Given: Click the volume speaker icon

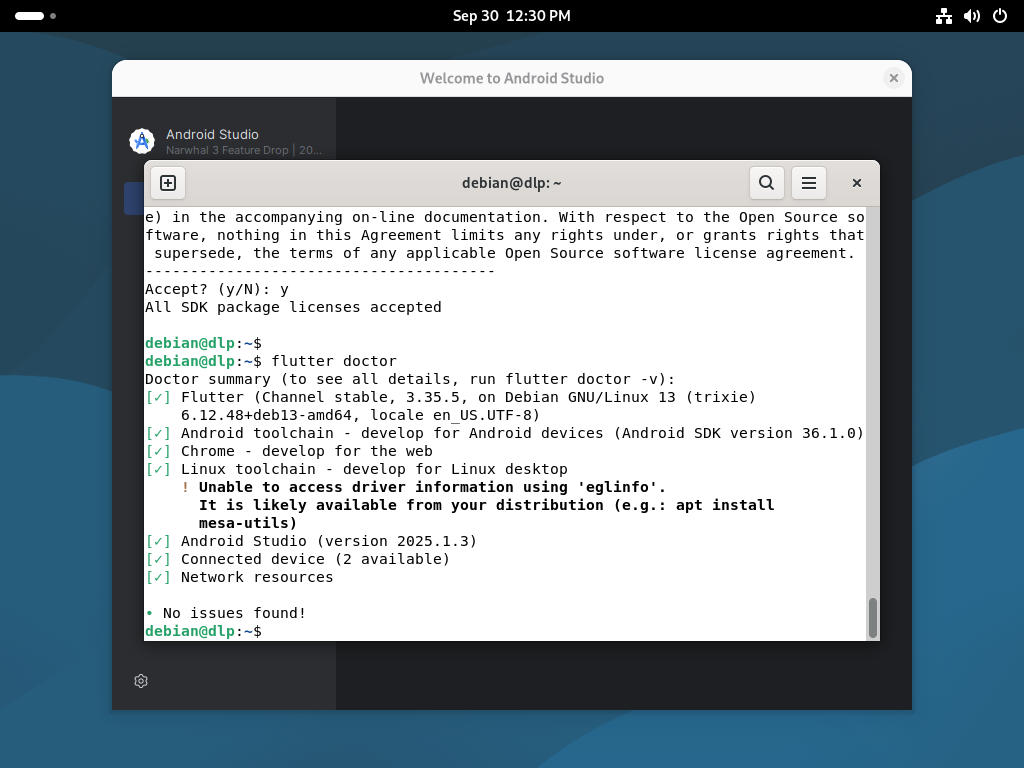Looking at the screenshot, I should pyautogui.click(x=971, y=16).
